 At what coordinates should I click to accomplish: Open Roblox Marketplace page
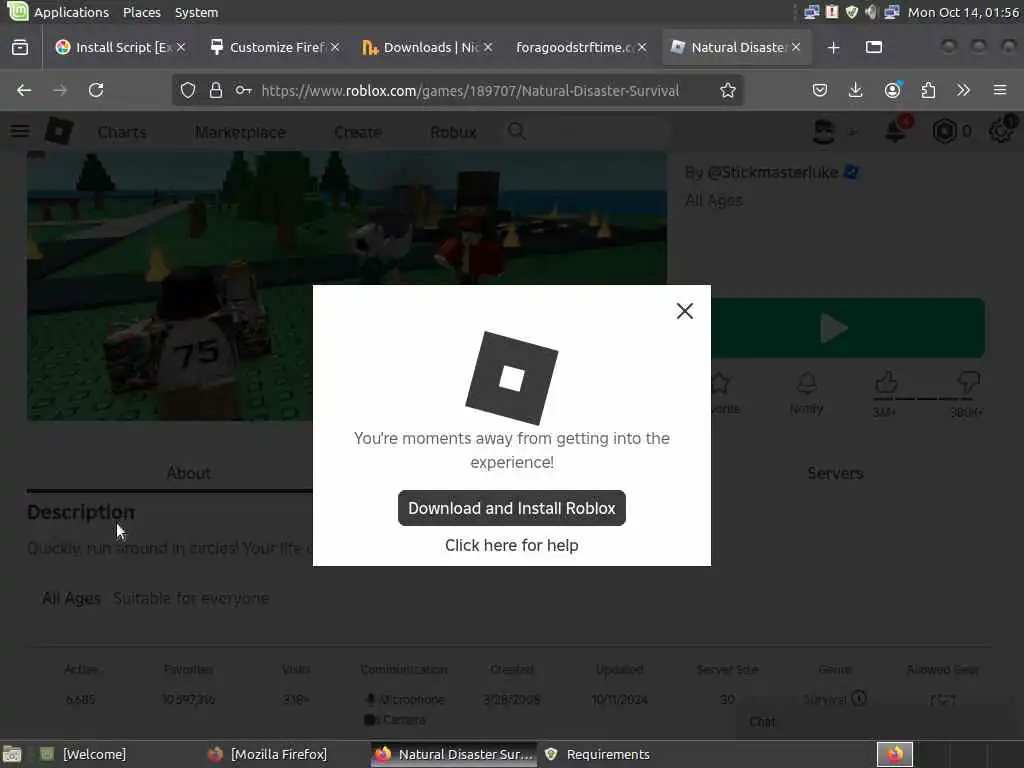(x=240, y=133)
